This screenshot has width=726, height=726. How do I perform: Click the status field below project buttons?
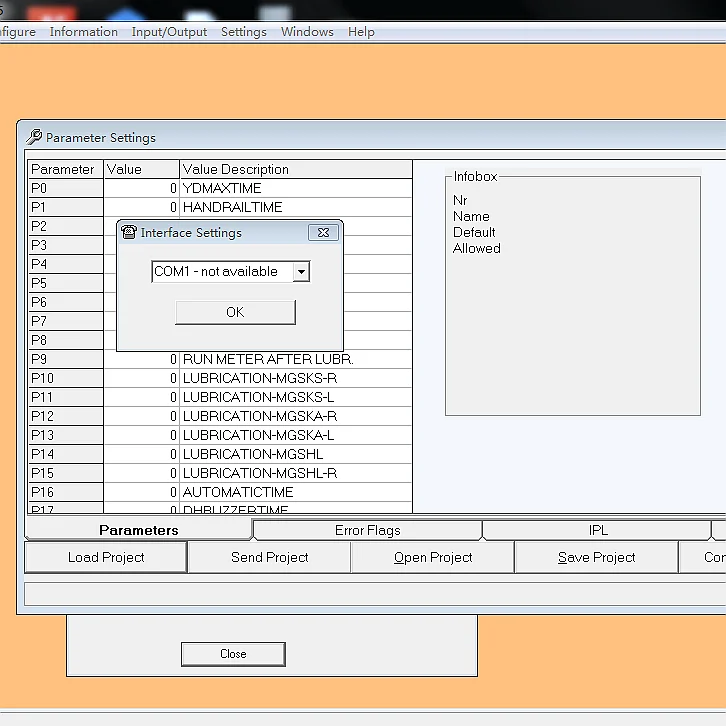coord(375,594)
